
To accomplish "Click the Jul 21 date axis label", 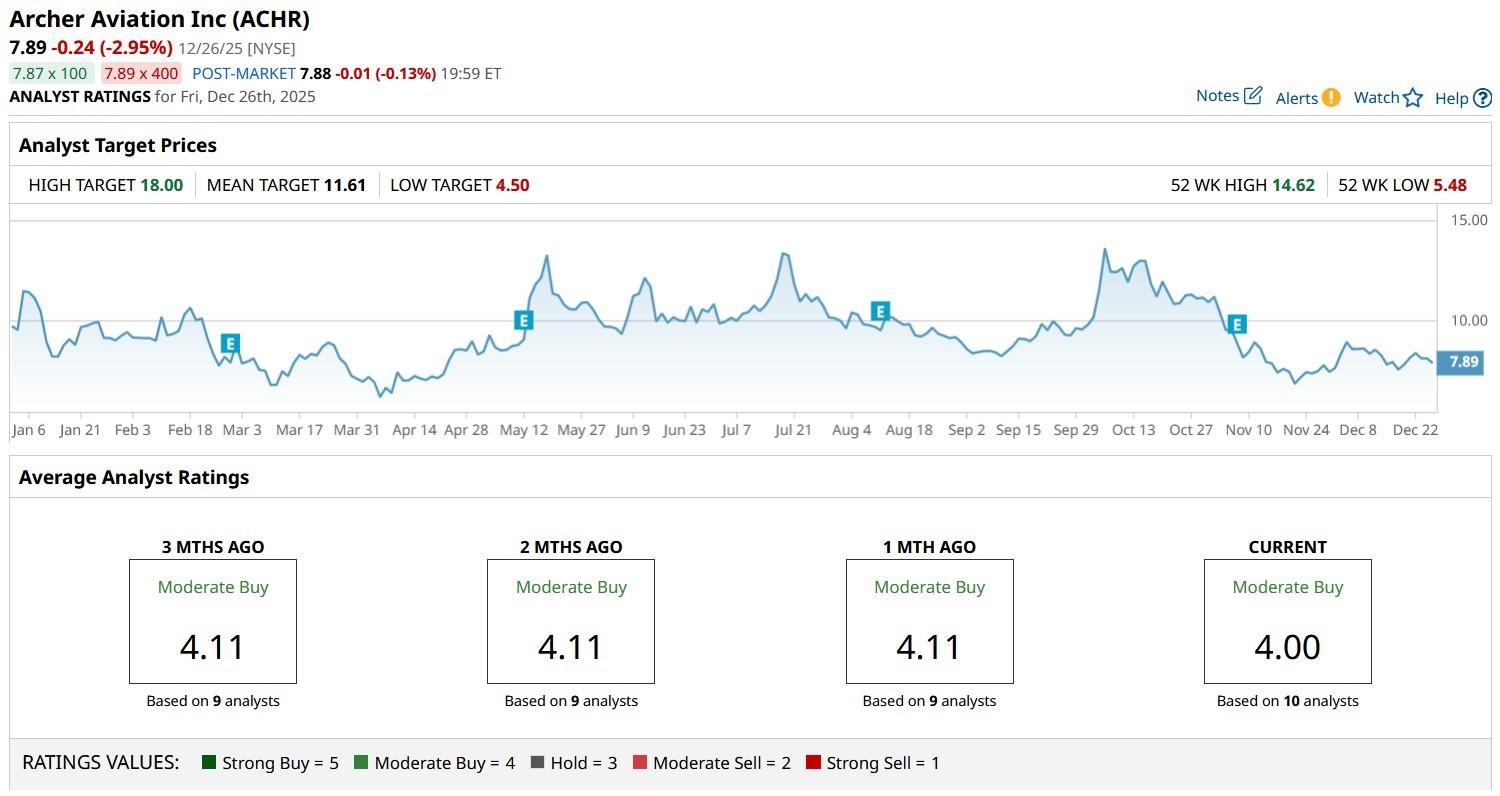I will (x=793, y=430).
